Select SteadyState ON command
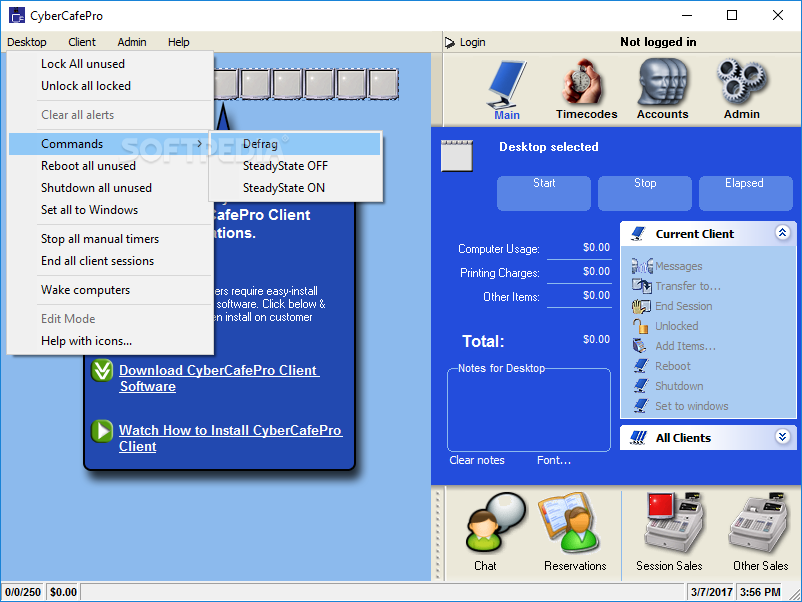Viewport: 802px width, 602px height. pos(296,188)
